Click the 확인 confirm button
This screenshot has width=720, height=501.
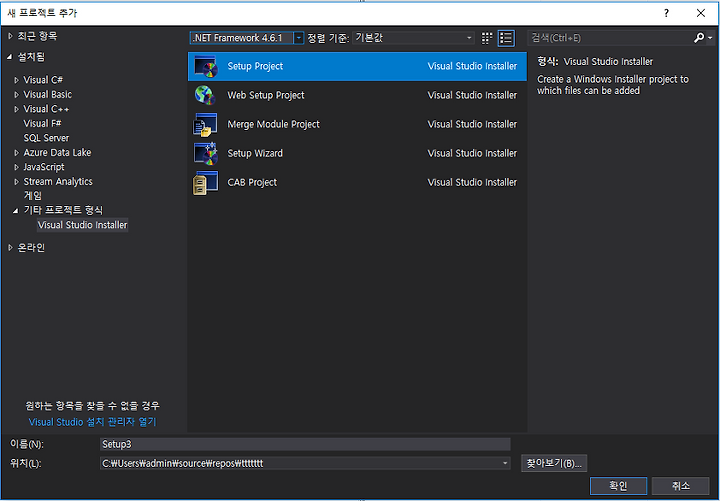click(618, 486)
